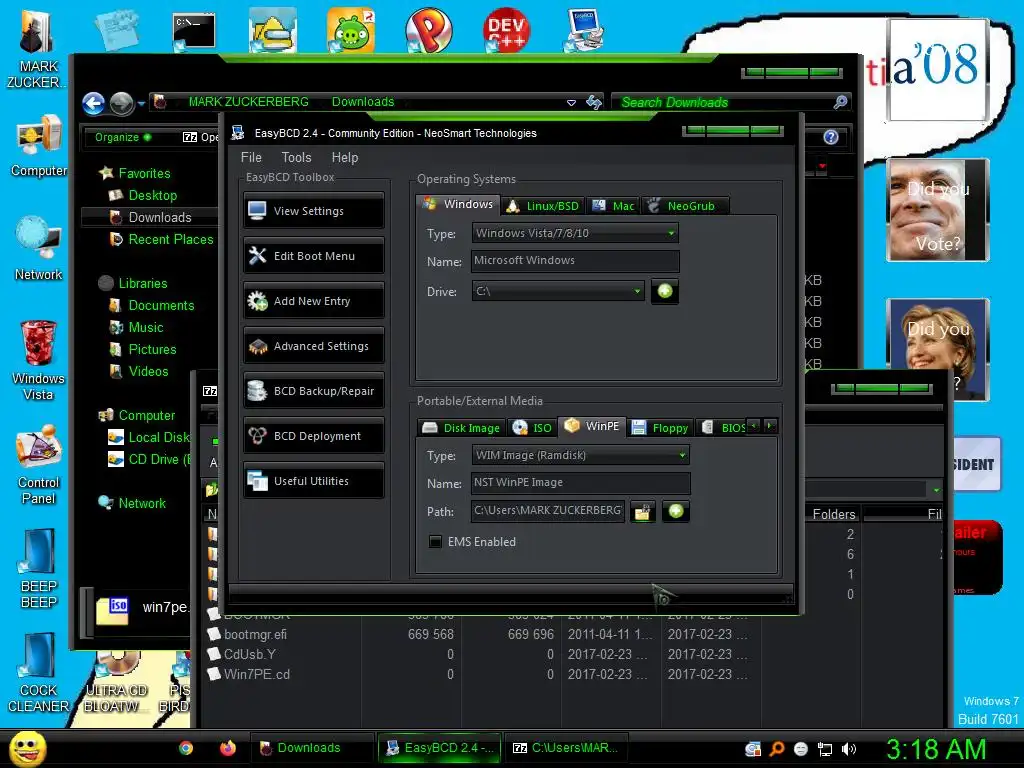Open the Windows Vista/7/8/10 Type dropdown

(575, 233)
